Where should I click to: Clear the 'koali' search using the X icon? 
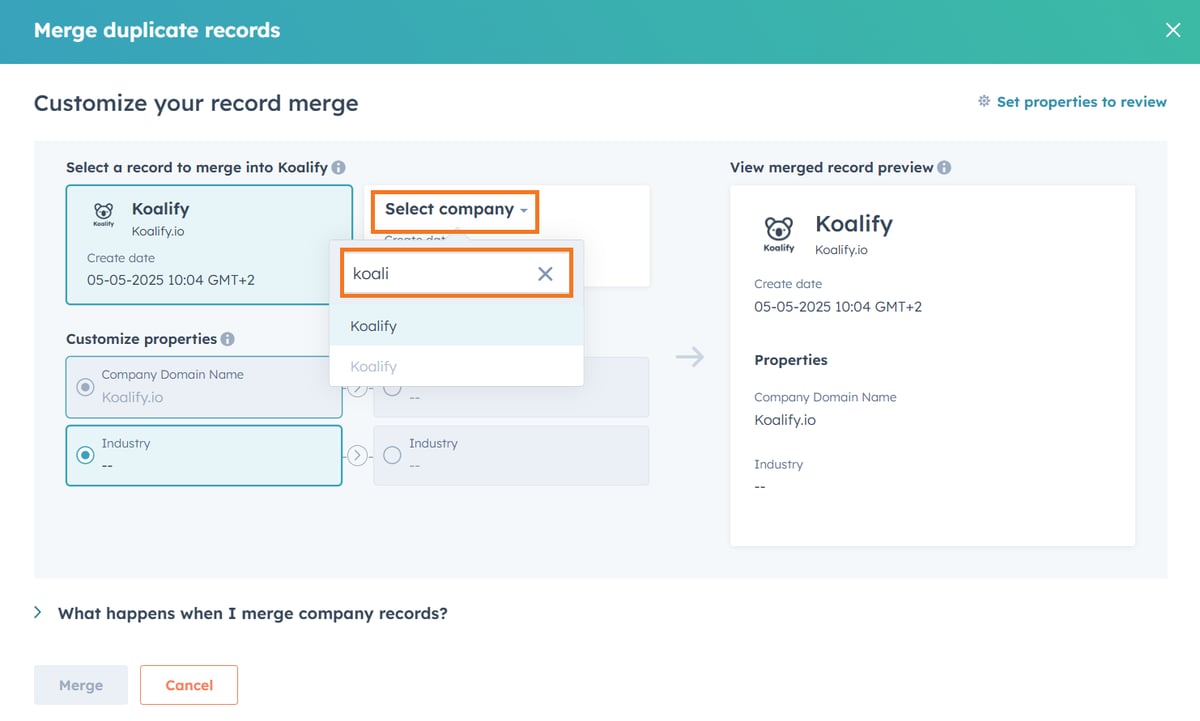(x=545, y=274)
